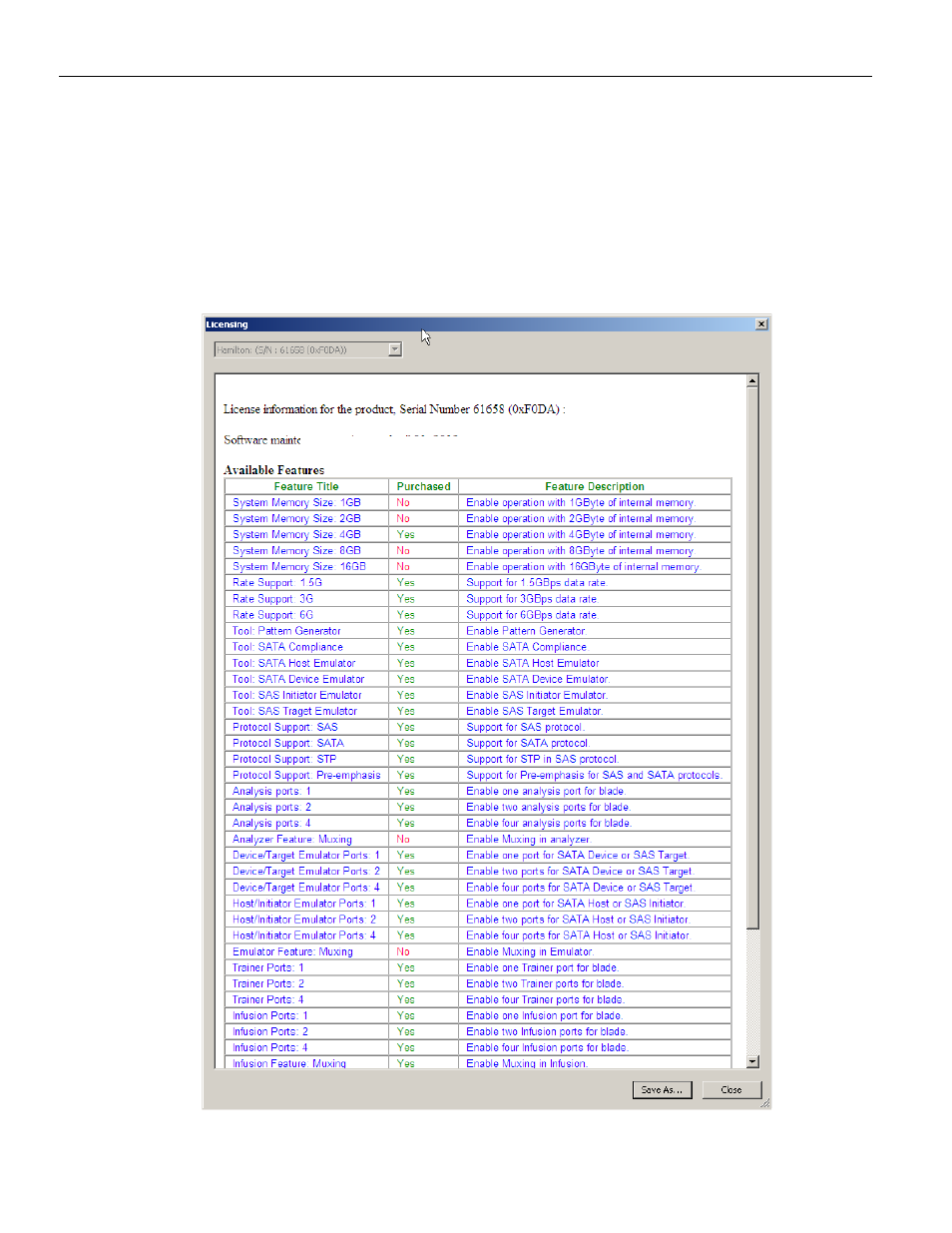Select 'System Memory Size: 16GB' cell
952x1233 pixels.
coord(306,566)
